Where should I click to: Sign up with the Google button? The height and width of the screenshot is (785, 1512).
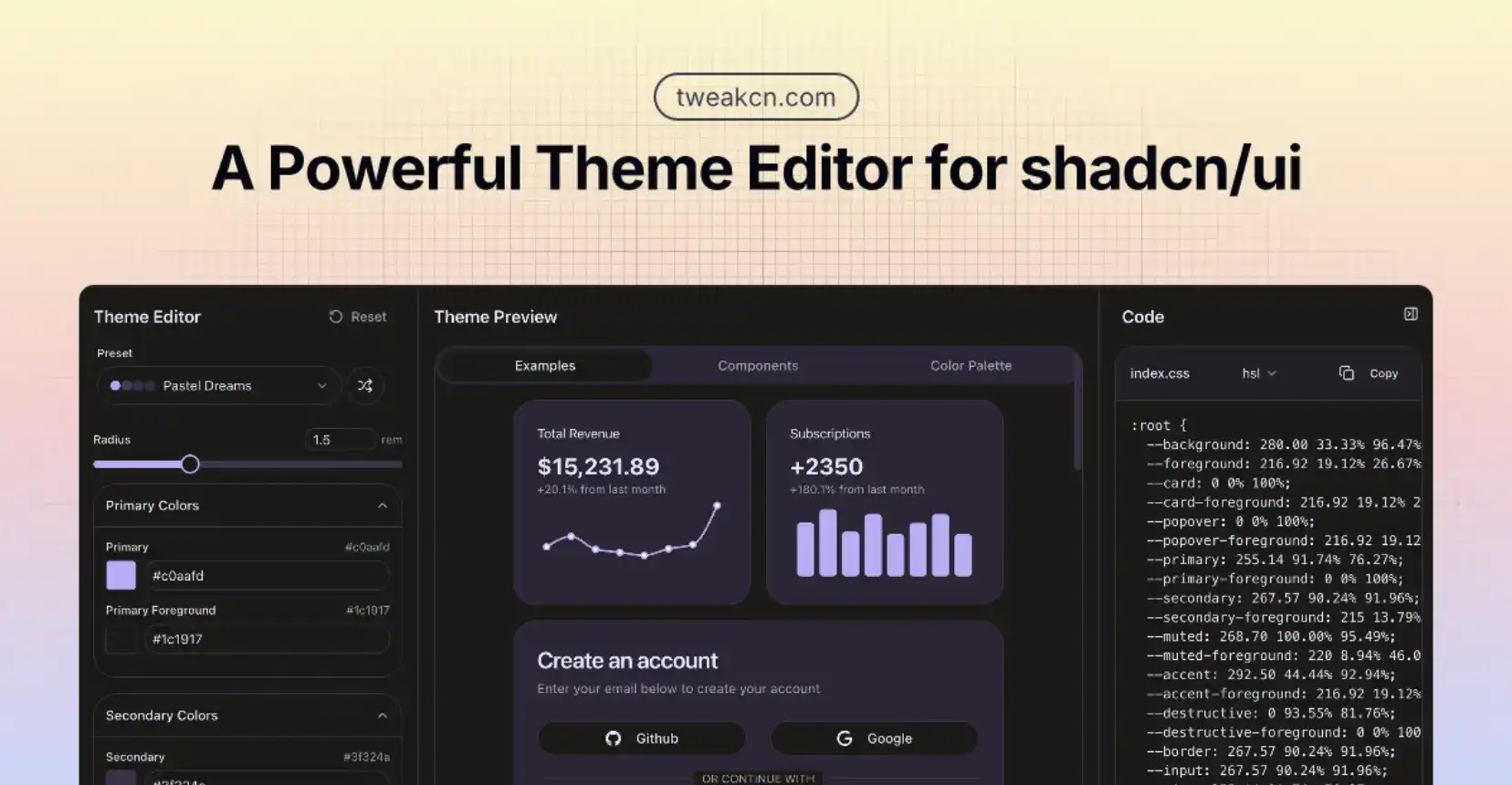tap(875, 738)
